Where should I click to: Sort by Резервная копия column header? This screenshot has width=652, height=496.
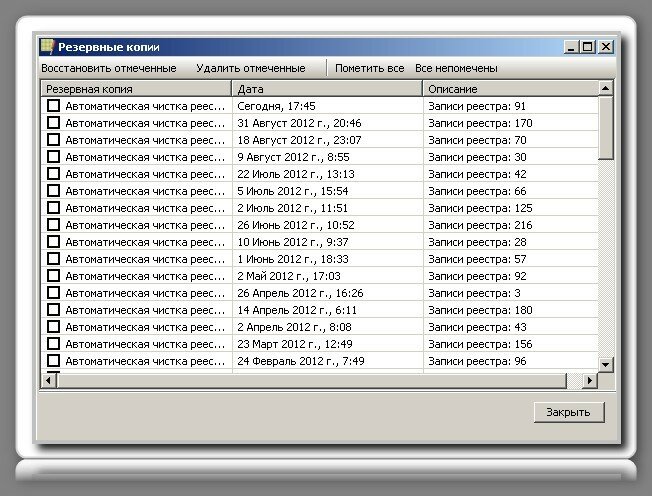click(x=136, y=89)
